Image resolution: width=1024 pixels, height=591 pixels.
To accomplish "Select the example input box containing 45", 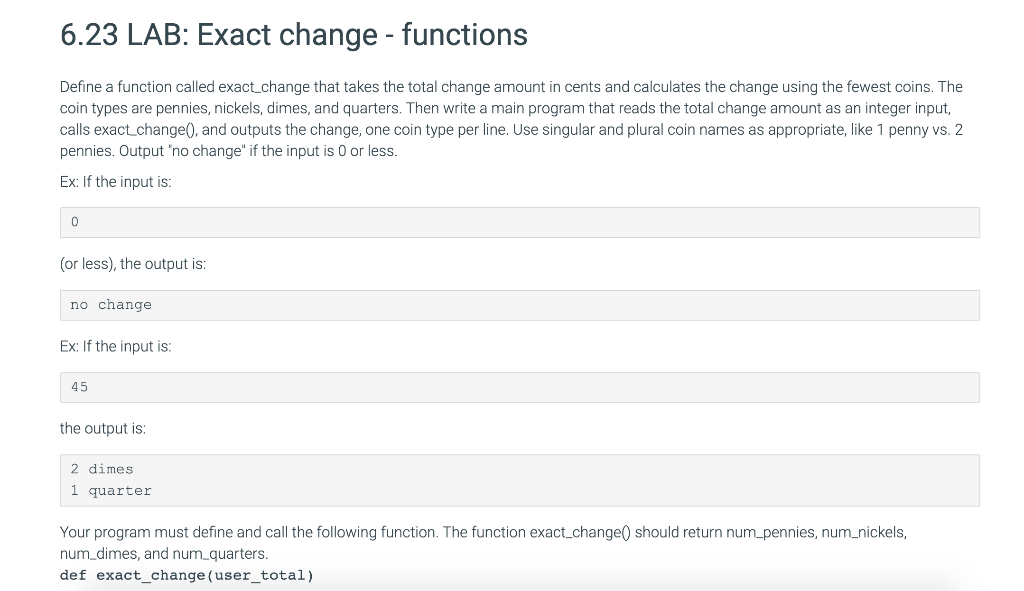I will 519,387.
